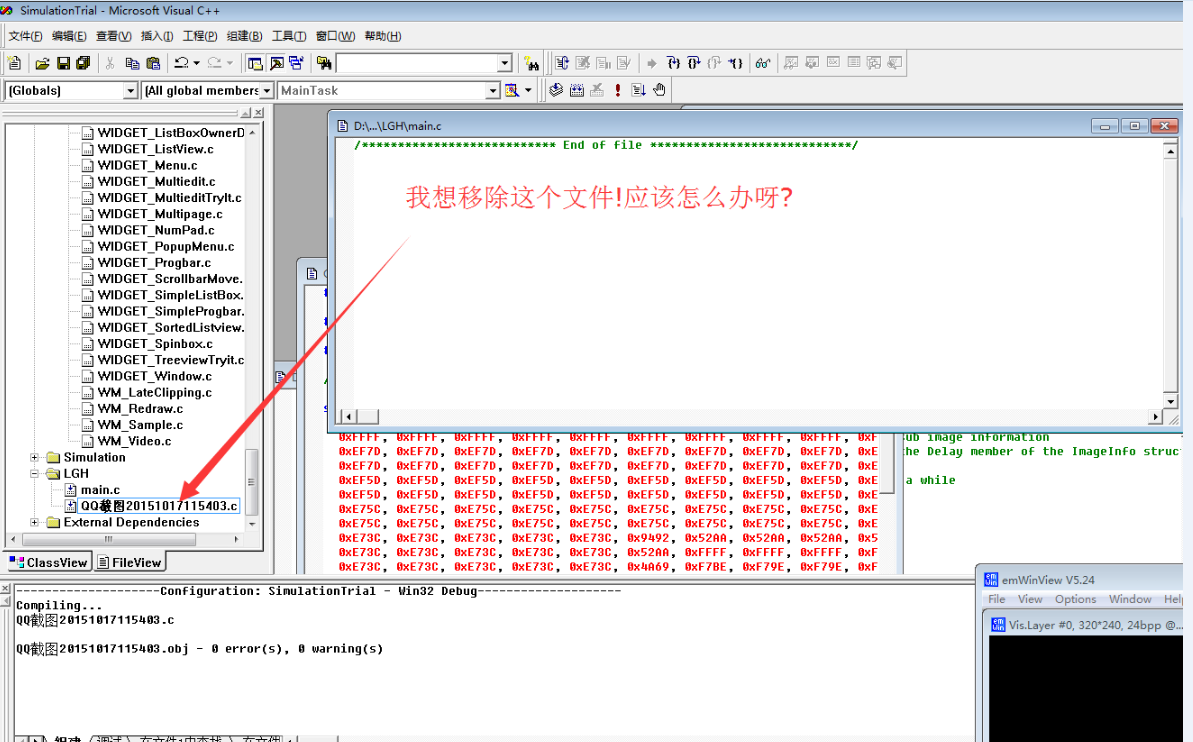Viewport: 1193px width, 742px height.
Task: Open QuickWatch glasses icon
Action: 762,63
